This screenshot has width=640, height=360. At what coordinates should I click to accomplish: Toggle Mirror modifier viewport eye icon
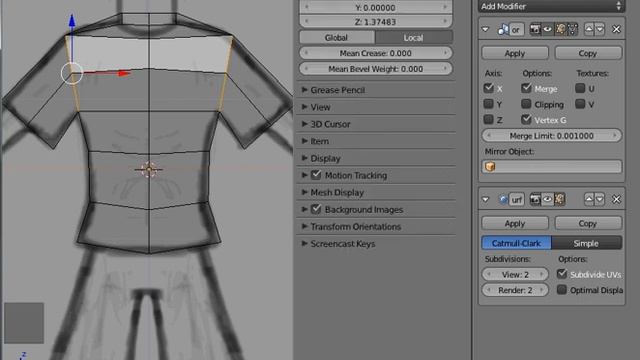(547, 29)
